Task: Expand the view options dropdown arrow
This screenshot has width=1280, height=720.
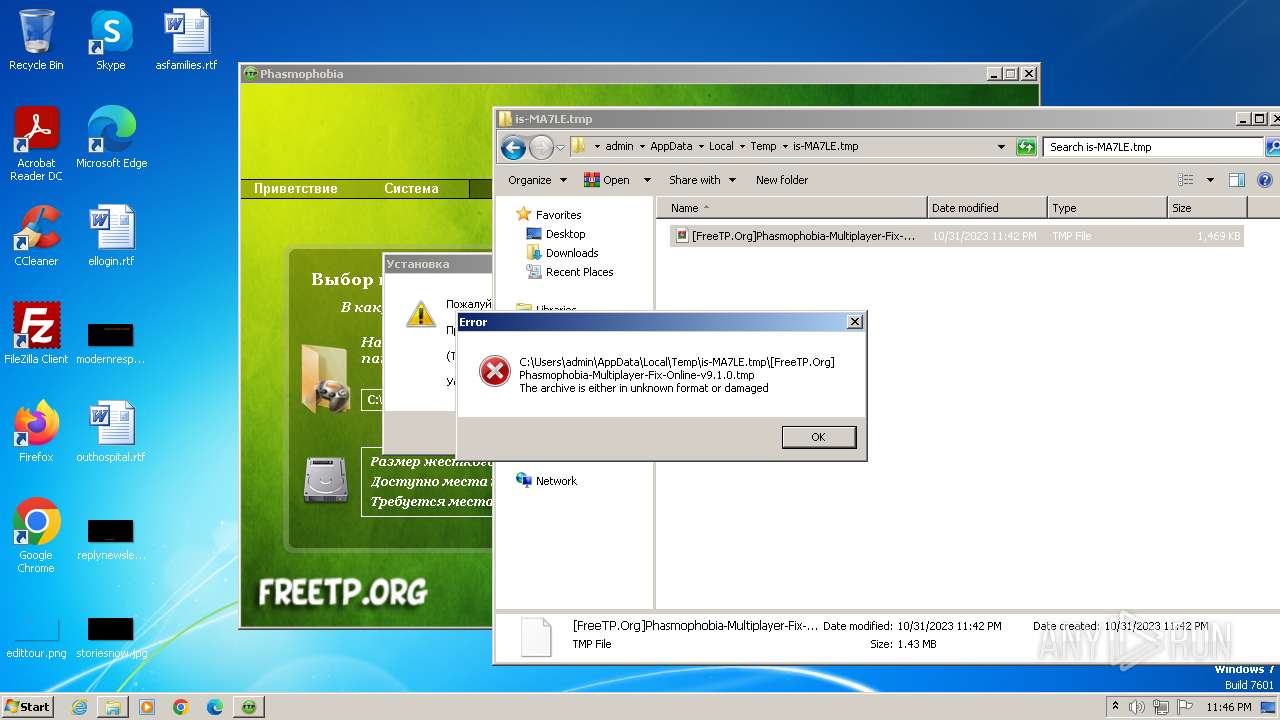Action: (x=1210, y=180)
